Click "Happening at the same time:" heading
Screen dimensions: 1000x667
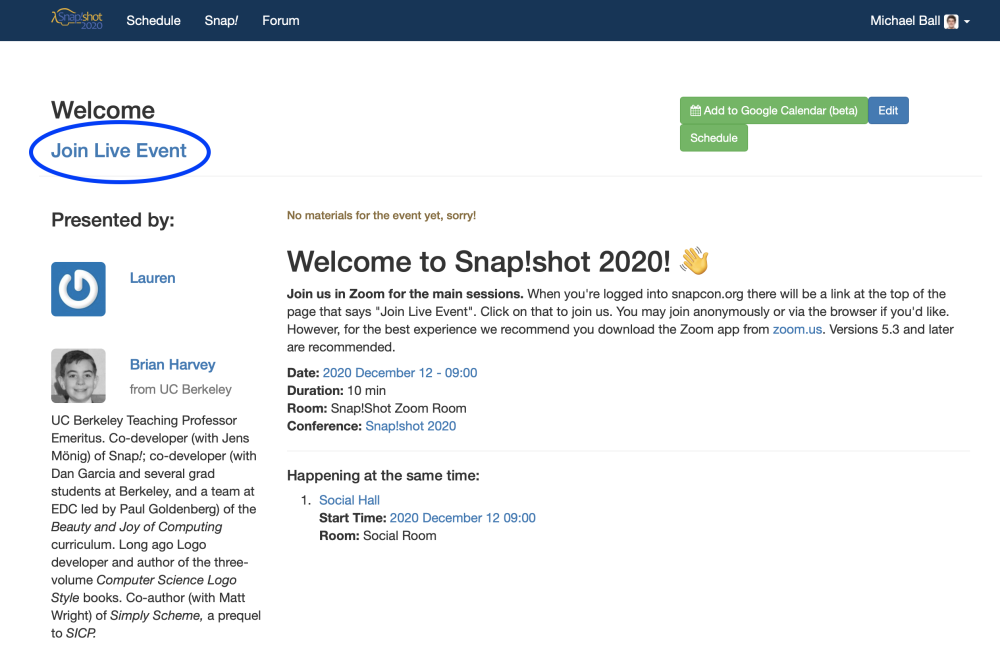(x=383, y=476)
